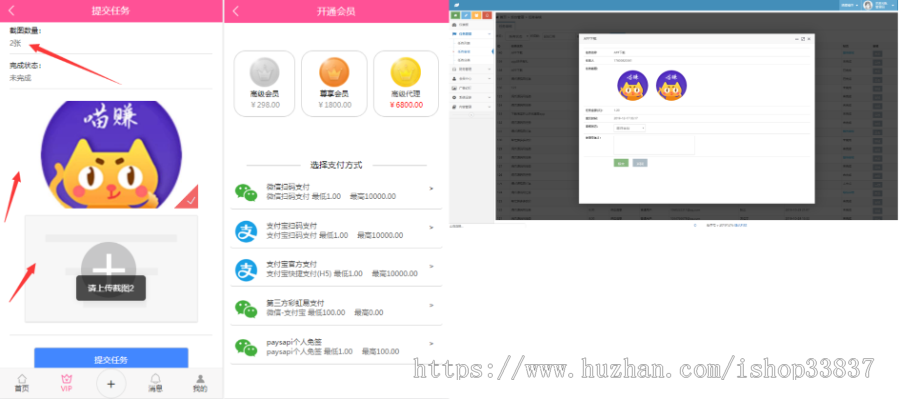Click the blue pencil shortcut button in admin sidebar
Screen dimensions: 900x399
click(x=466, y=16)
